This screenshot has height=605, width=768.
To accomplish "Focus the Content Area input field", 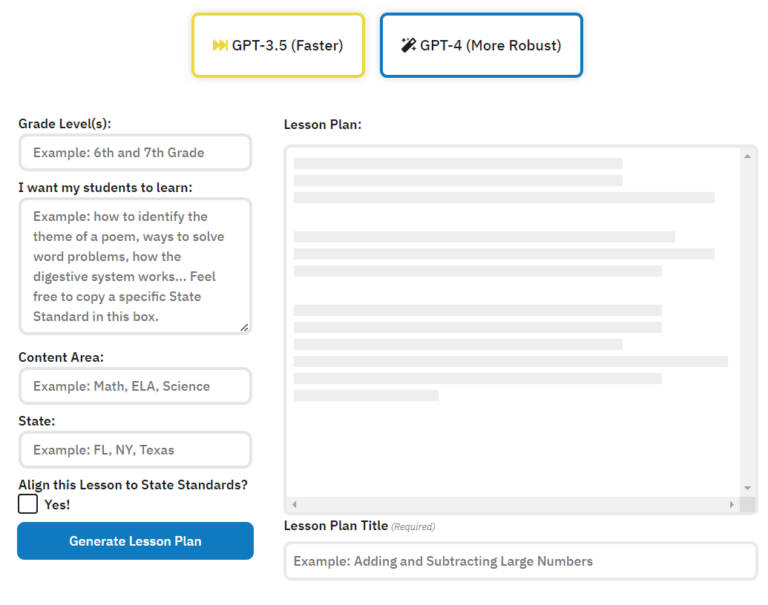I will 135,386.
